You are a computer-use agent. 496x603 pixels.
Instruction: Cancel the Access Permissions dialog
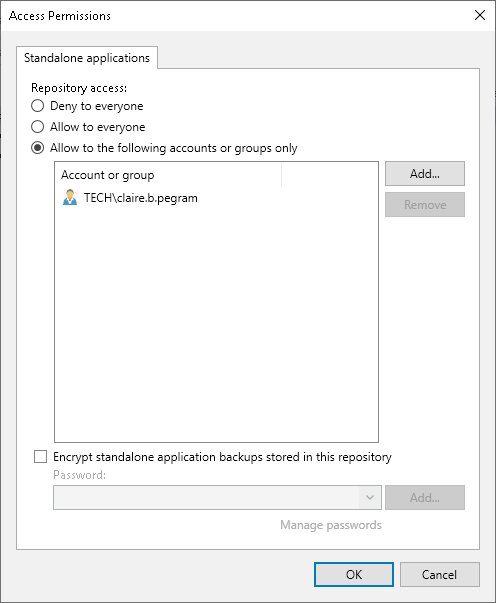[439, 575]
